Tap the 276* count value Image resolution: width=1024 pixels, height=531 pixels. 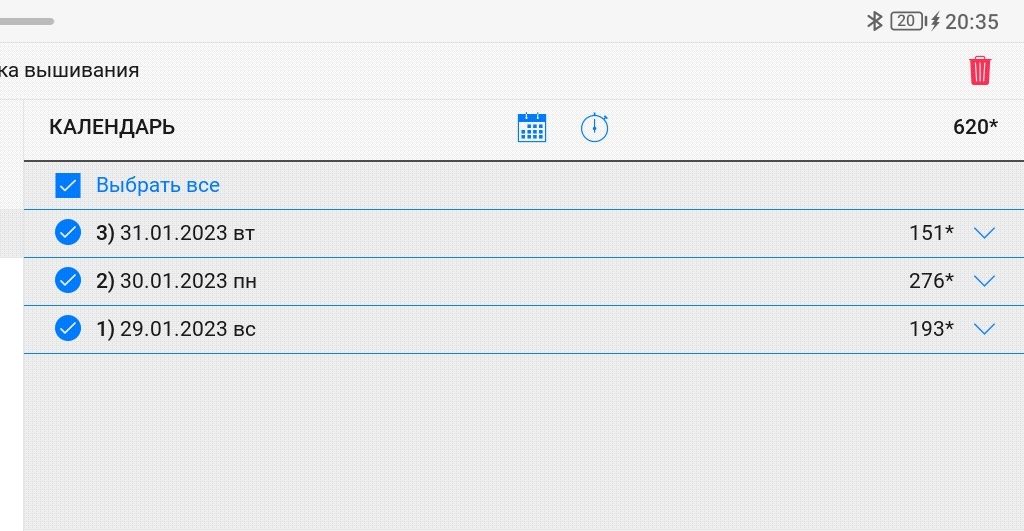pyautogui.click(x=931, y=281)
